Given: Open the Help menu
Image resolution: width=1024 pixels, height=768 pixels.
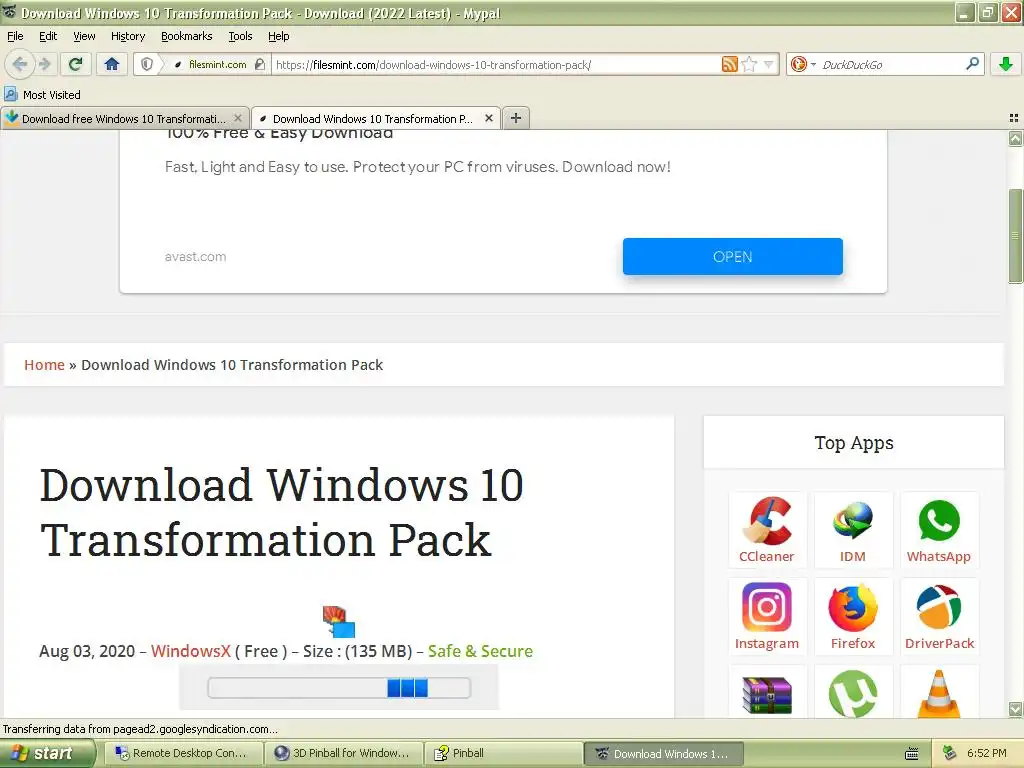Looking at the screenshot, I should coord(278,36).
